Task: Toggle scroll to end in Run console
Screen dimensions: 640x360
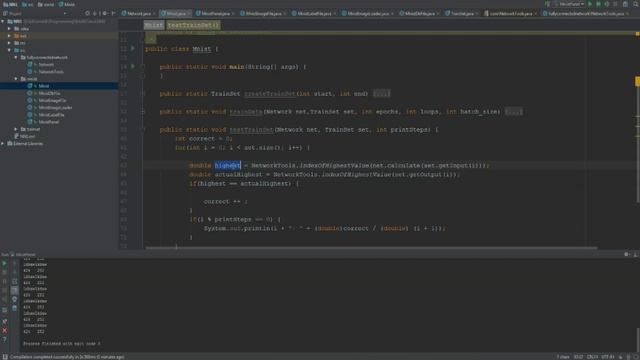Action: (14, 290)
